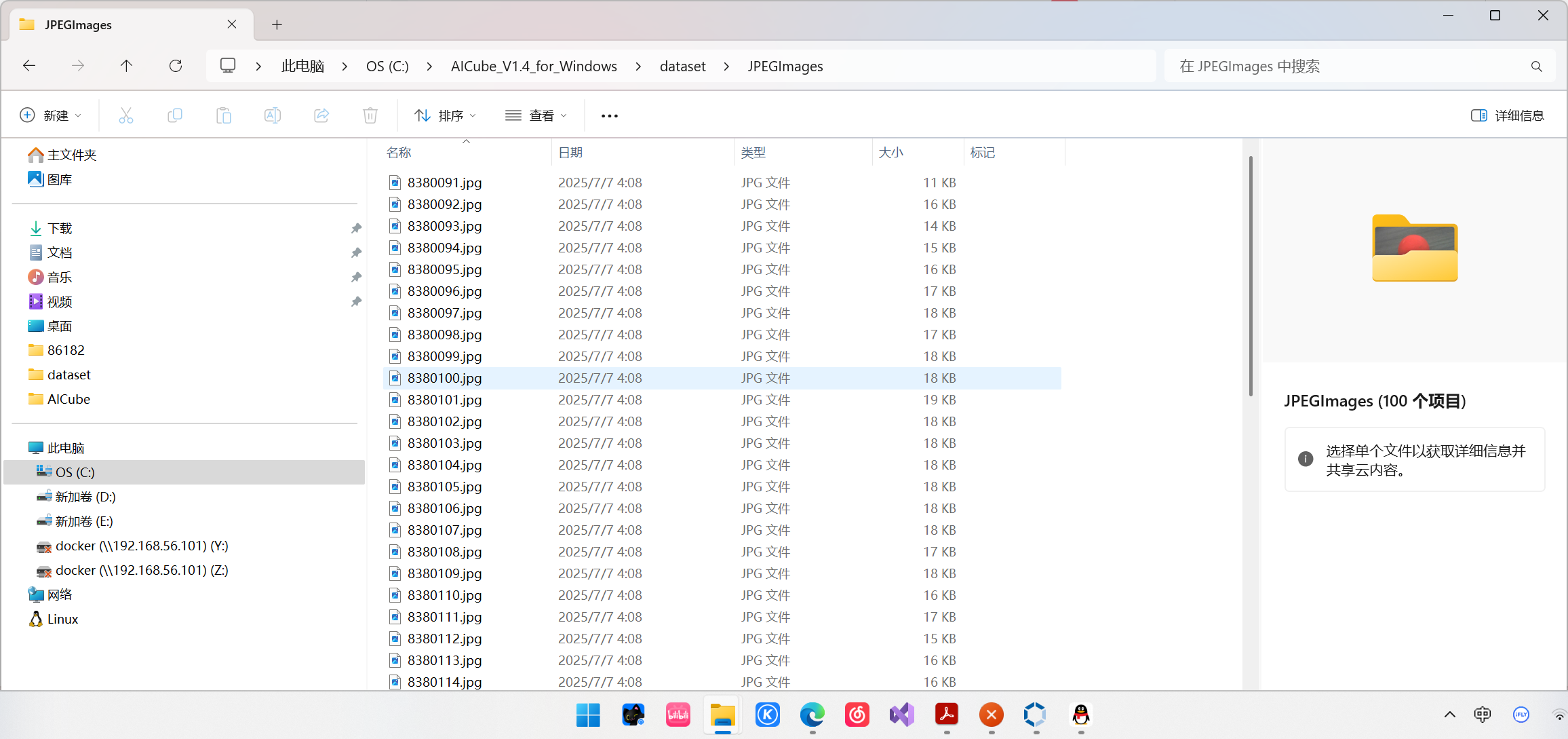
Task: Navigate to AICube_V1.4_for_Windows breadcrumb
Action: [534, 67]
